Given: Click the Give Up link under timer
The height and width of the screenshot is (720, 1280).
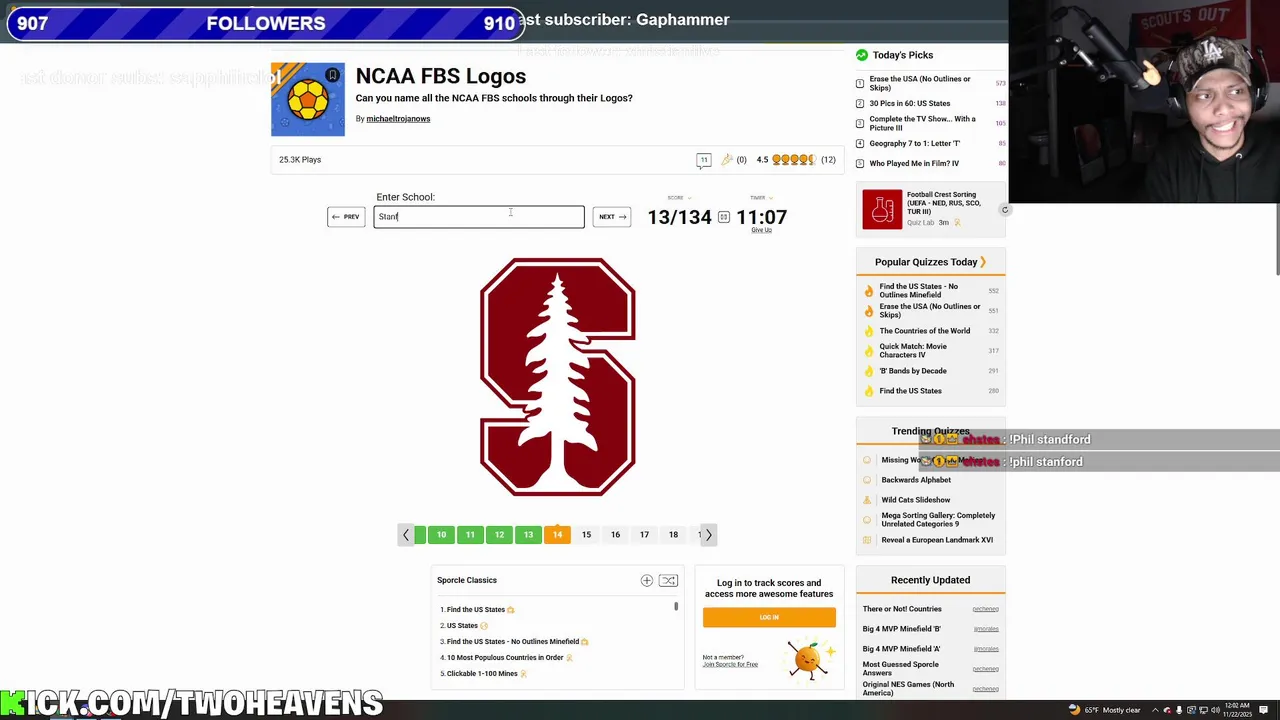Looking at the screenshot, I should (x=761, y=230).
